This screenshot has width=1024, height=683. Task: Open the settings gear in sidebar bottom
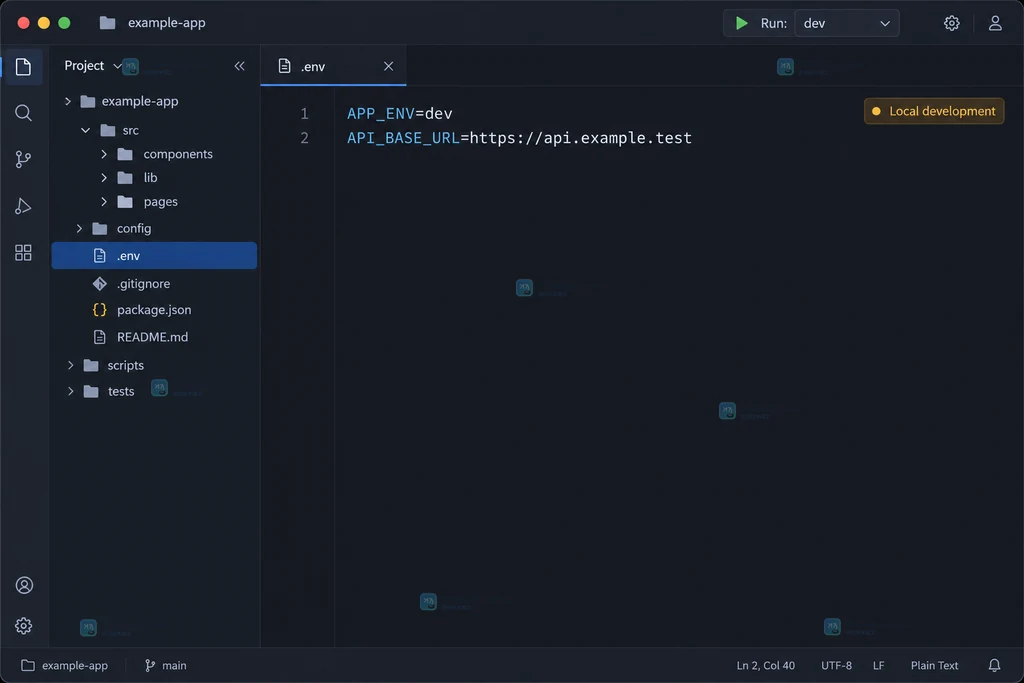24,626
